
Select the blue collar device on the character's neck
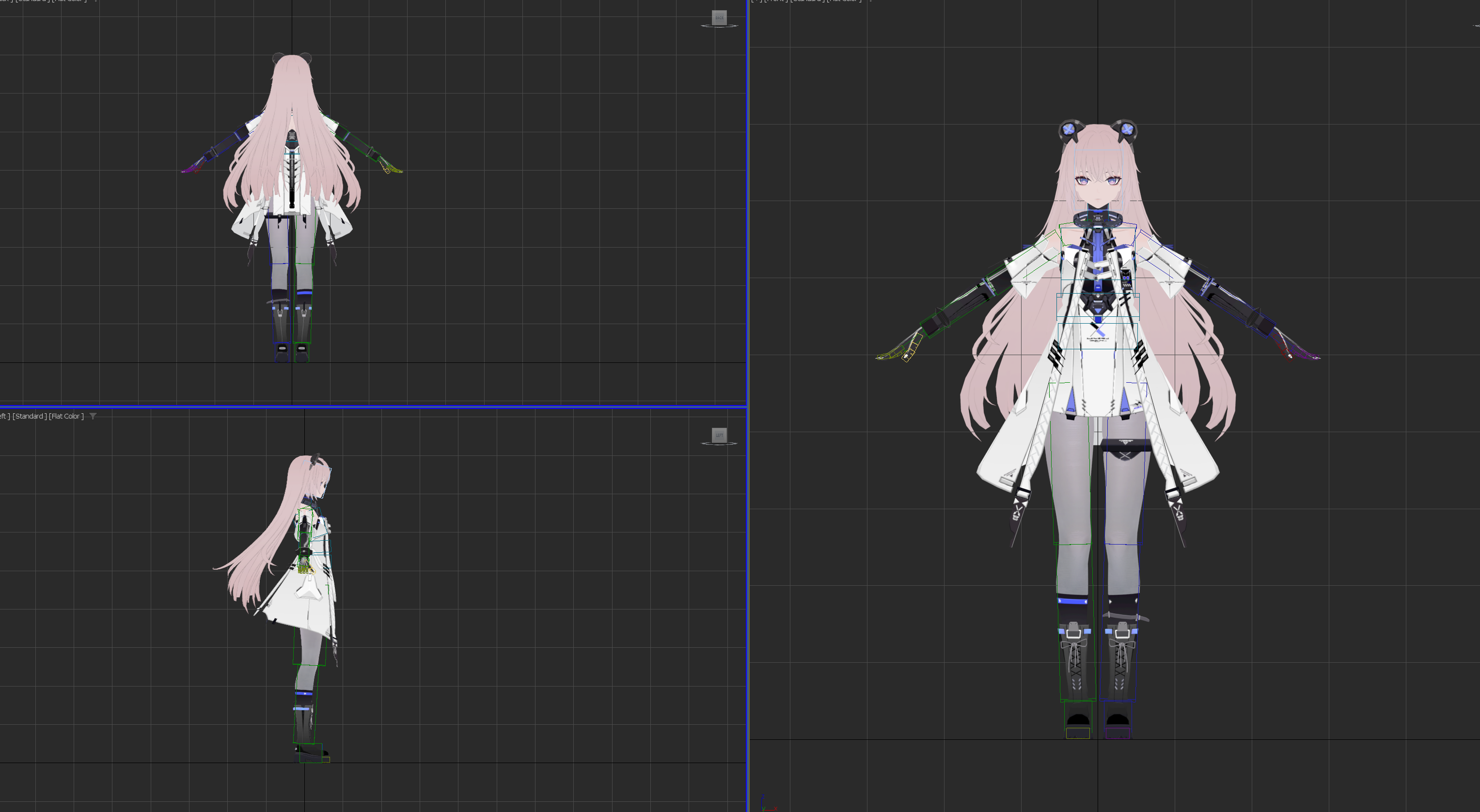1098,218
